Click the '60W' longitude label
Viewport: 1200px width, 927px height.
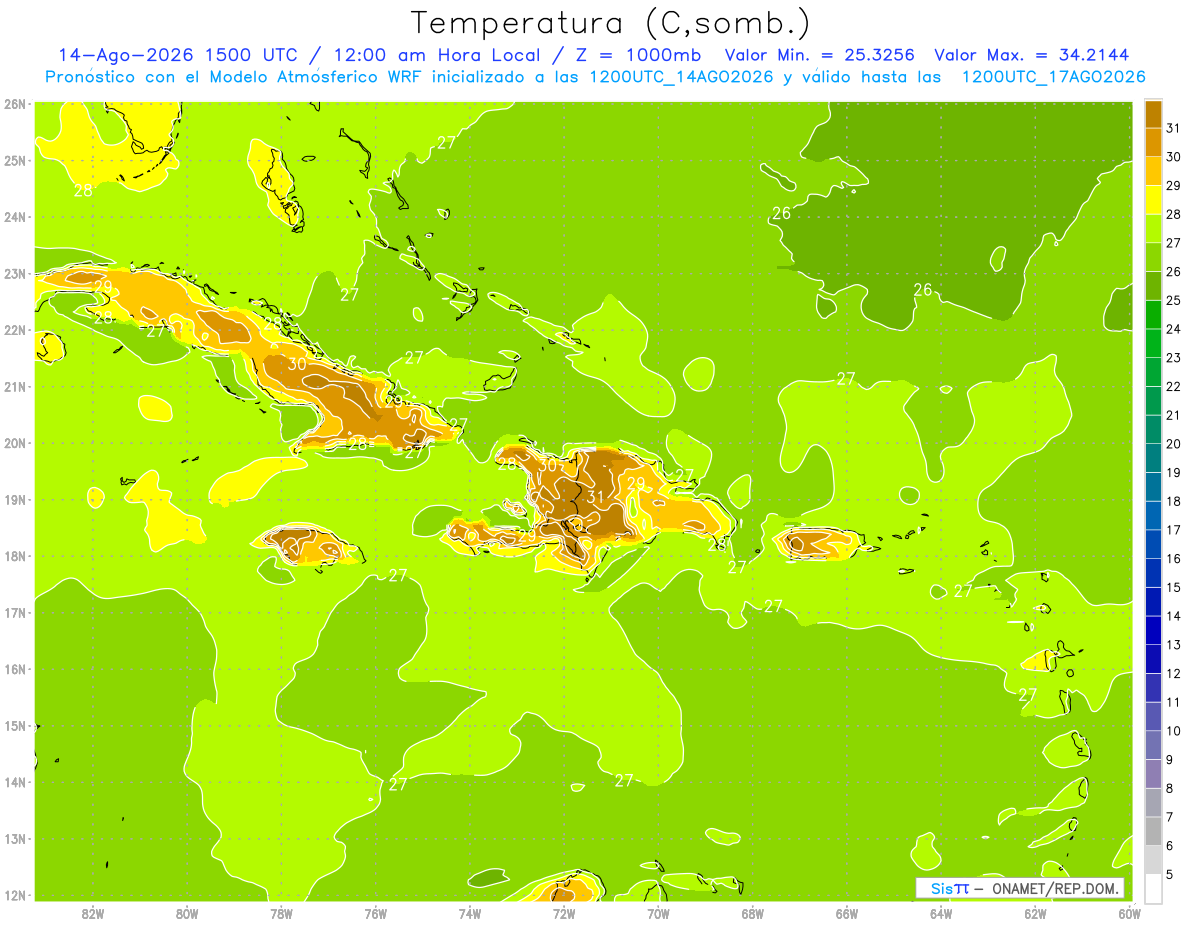pyautogui.click(x=1130, y=913)
